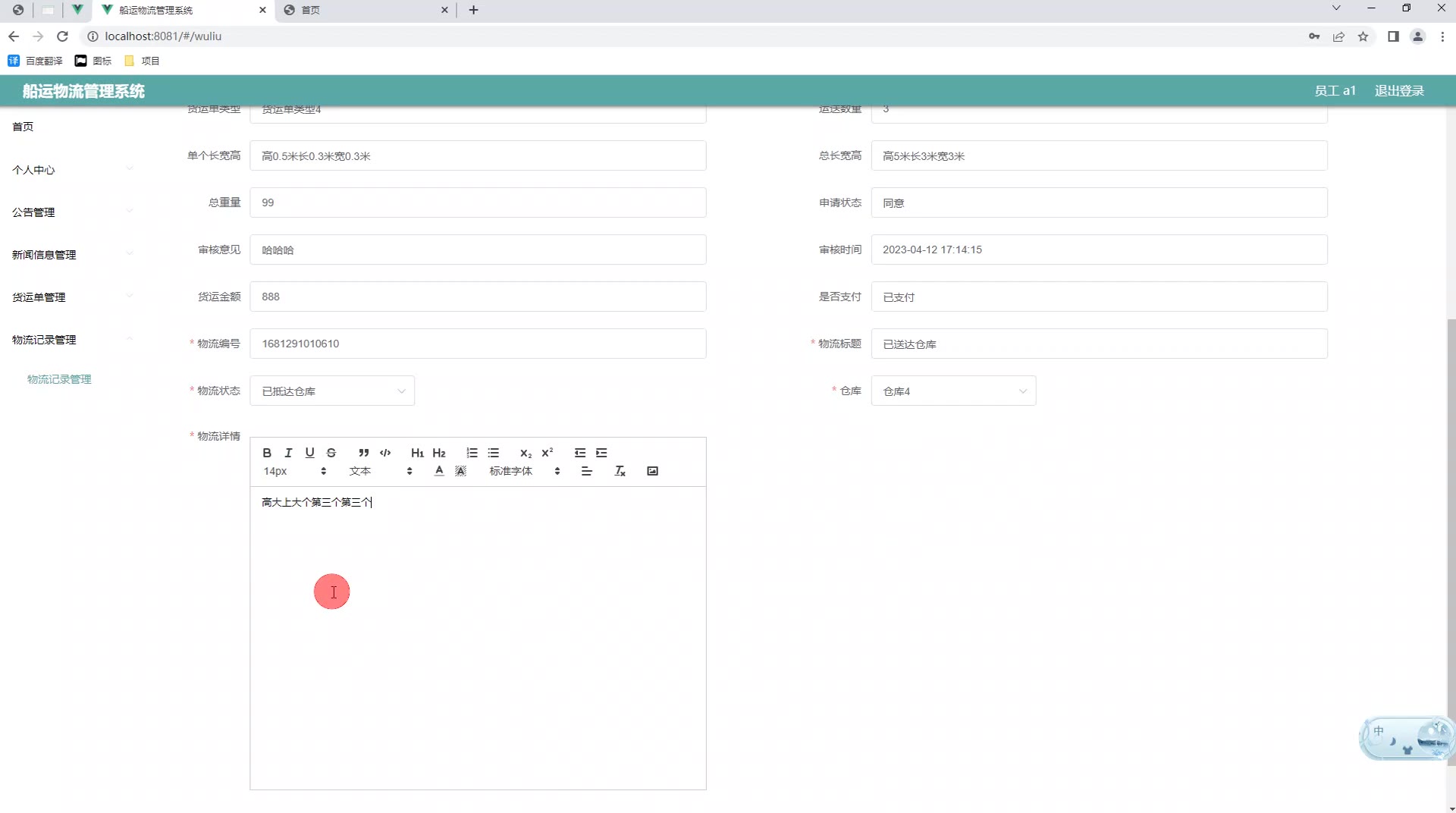Click into the 物流标题 field
This screenshot has height=813, width=1456.
point(1099,344)
